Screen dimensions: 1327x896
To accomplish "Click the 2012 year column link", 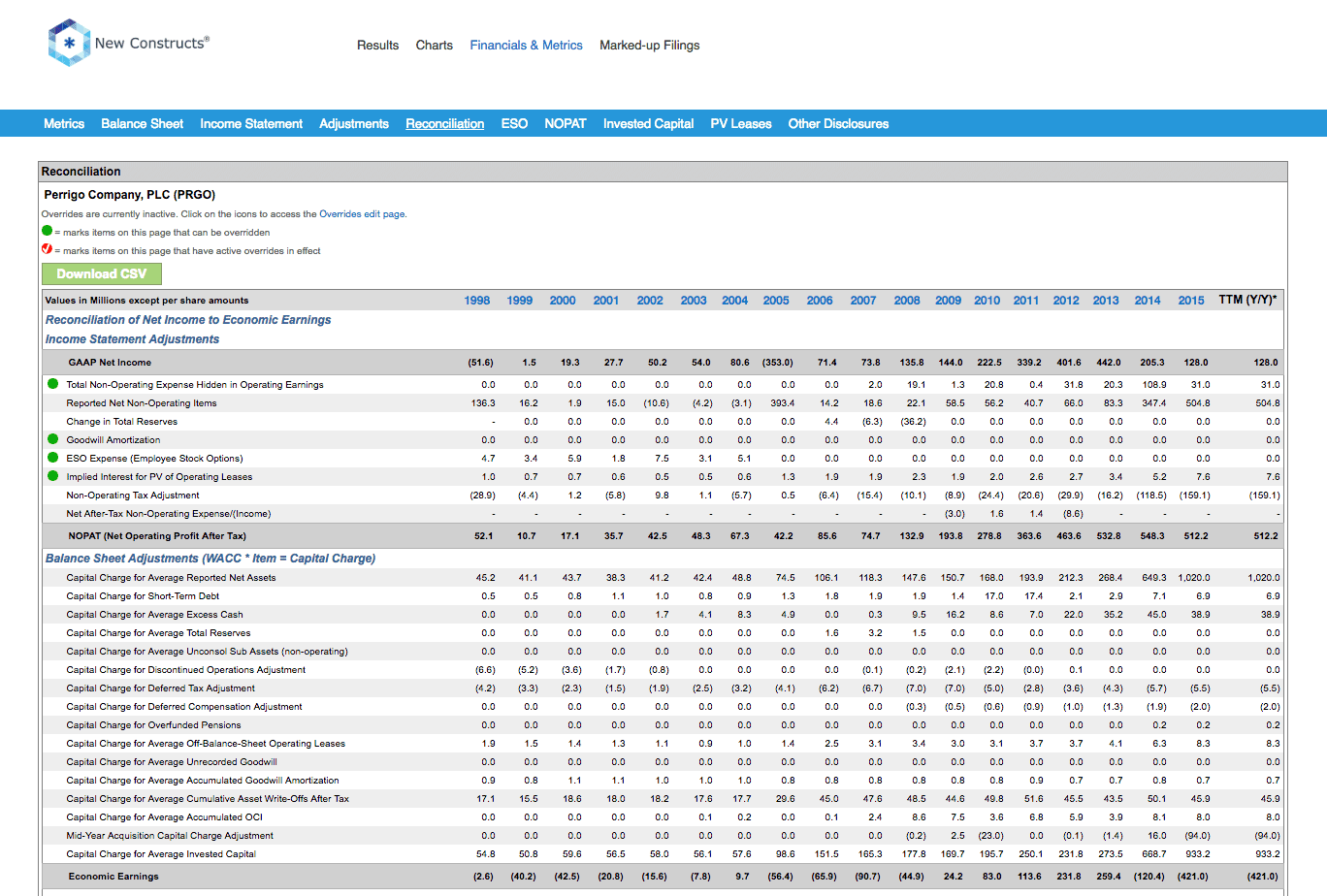I will coord(1066,301).
